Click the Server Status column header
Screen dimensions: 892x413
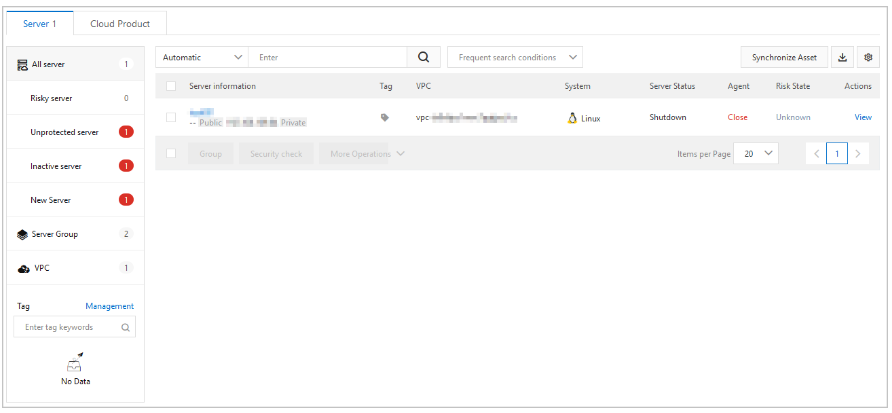click(672, 86)
